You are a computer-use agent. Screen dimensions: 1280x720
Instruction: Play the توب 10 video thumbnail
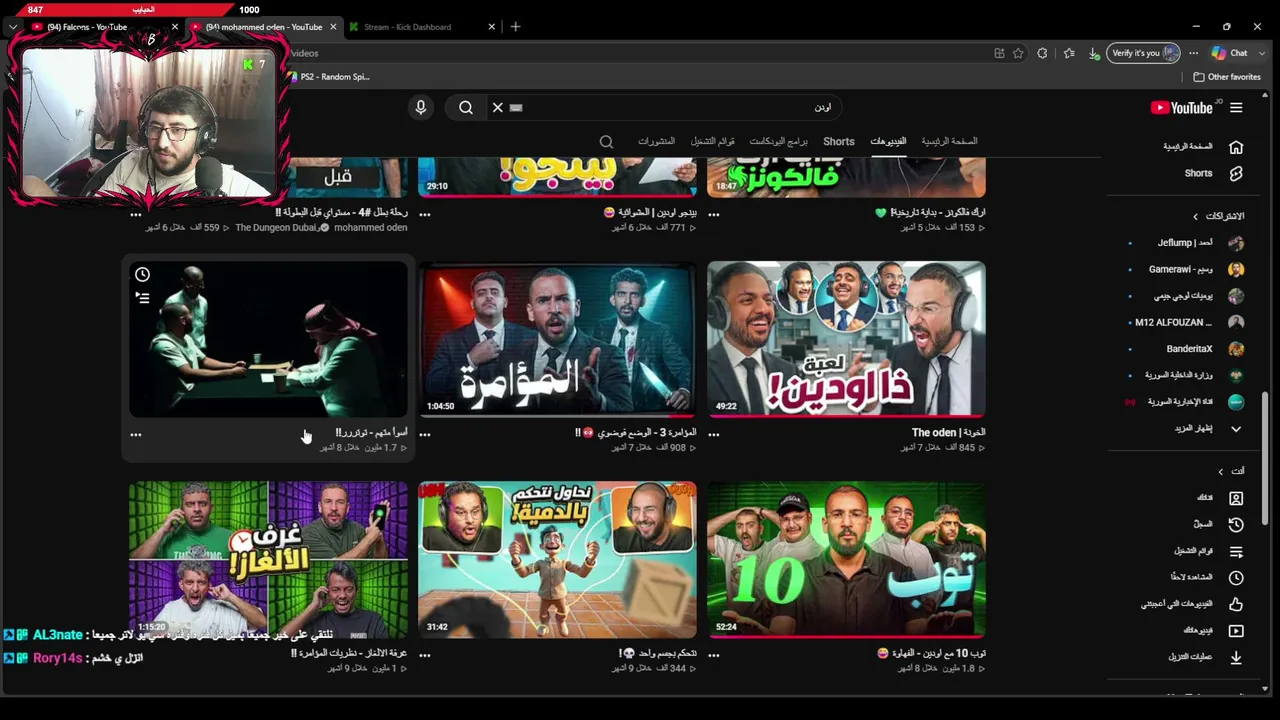(846, 560)
